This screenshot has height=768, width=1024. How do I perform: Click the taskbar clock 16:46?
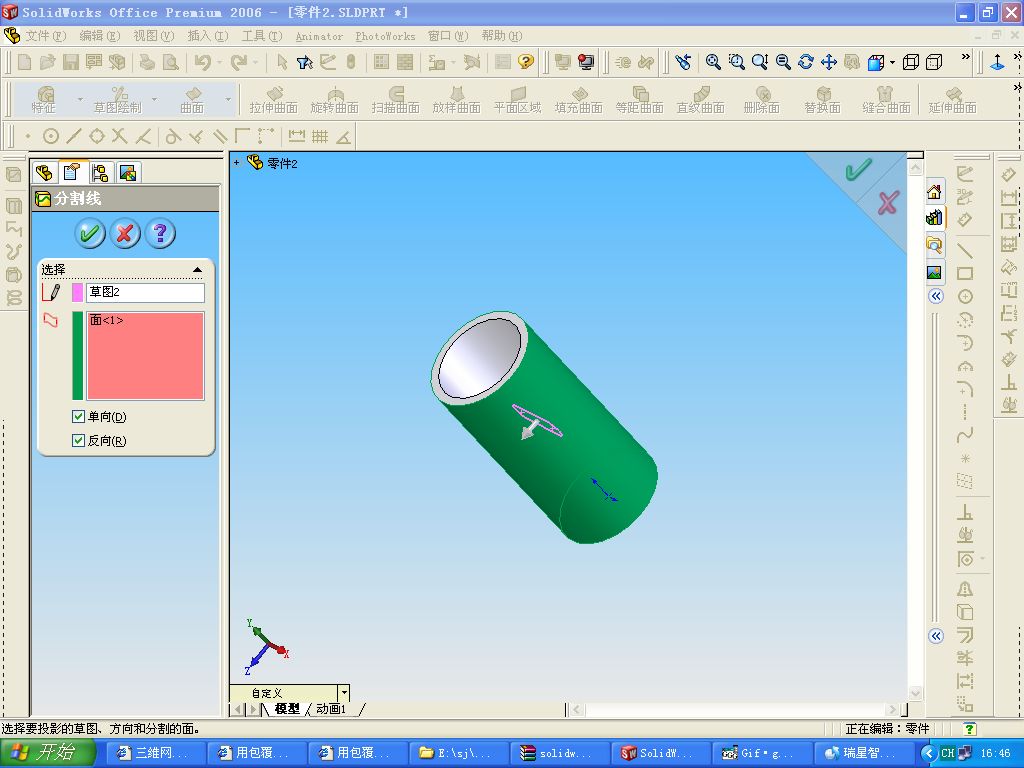(x=995, y=753)
